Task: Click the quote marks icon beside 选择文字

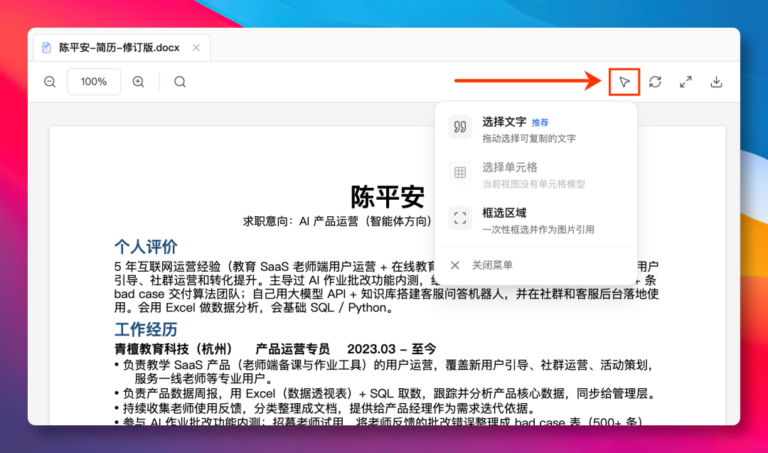Action: point(460,127)
